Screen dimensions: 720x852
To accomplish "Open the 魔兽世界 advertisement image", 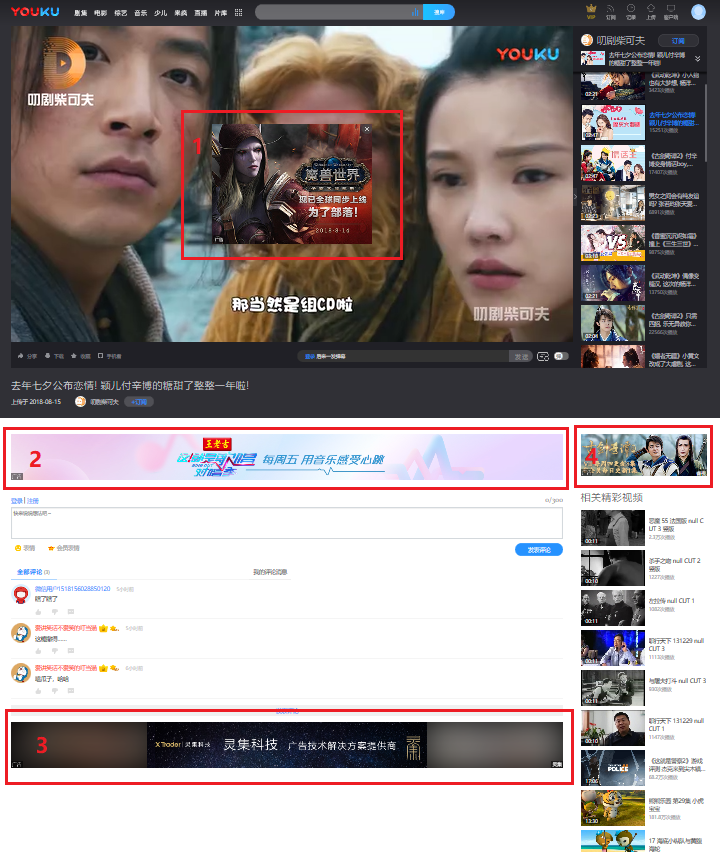I will pyautogui.click(x=292, y=184).
